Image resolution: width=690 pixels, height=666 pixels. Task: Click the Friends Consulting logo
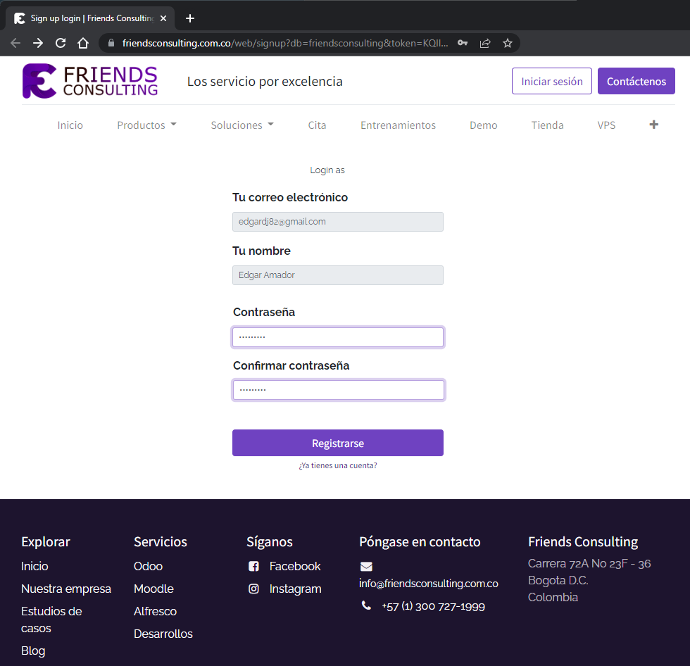90,81
